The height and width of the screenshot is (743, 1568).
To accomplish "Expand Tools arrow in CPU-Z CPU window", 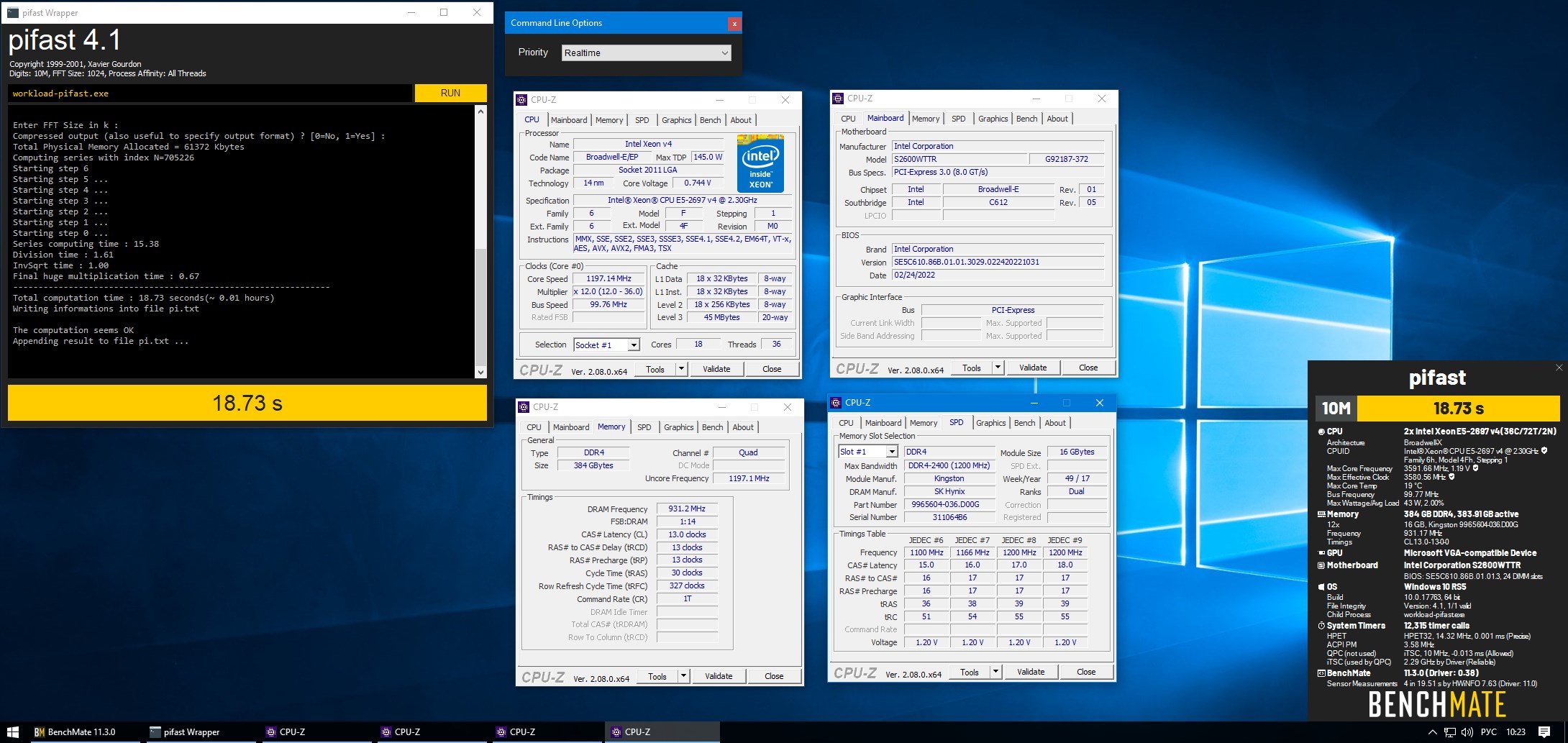I will pyautogui.click(x=681, y=369).
